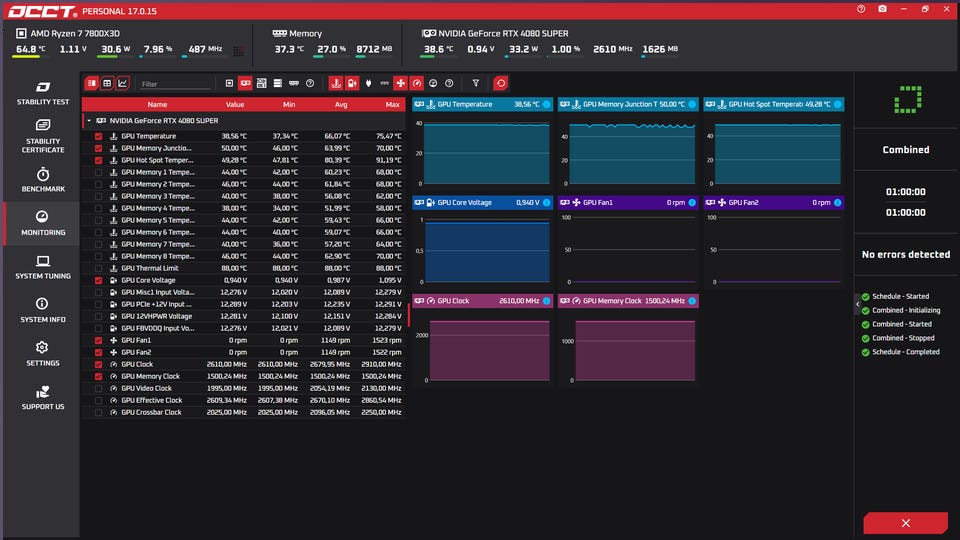The image size is (960, 540).
Task: Toggle storage sensors filter icon
Action: tap(277, 83)
